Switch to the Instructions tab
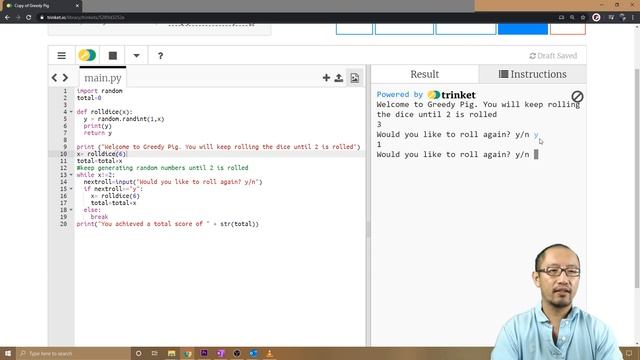 tap(533, 74)
